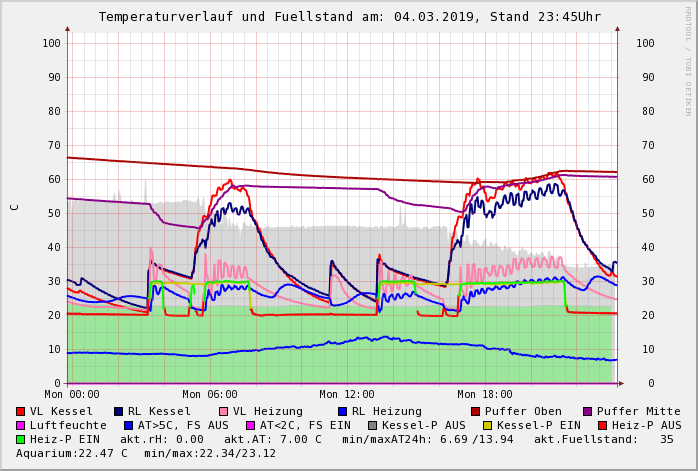This screenshot has height=471, width=698.
Task: Click the red VL Kessel legend swatch
Action: pos(21,411)
